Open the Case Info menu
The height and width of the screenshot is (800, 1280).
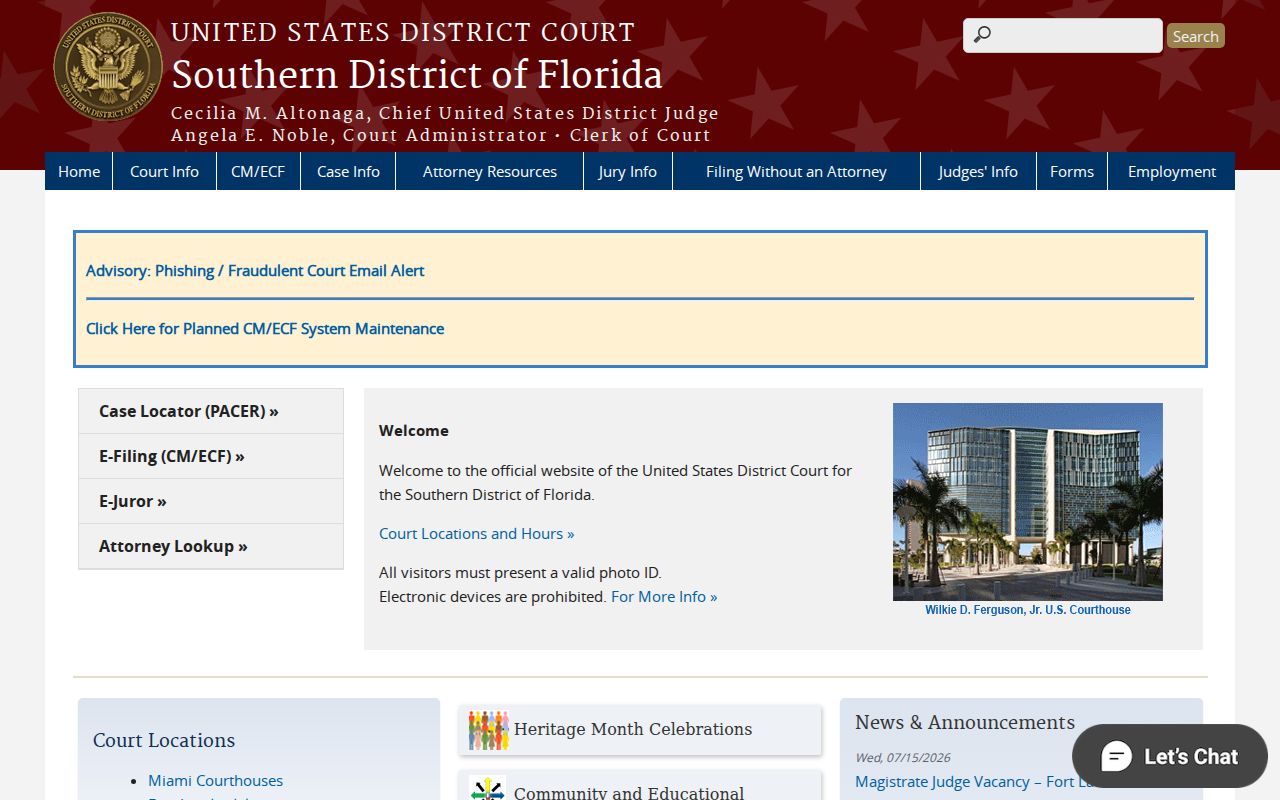click(x=348, y=171)
